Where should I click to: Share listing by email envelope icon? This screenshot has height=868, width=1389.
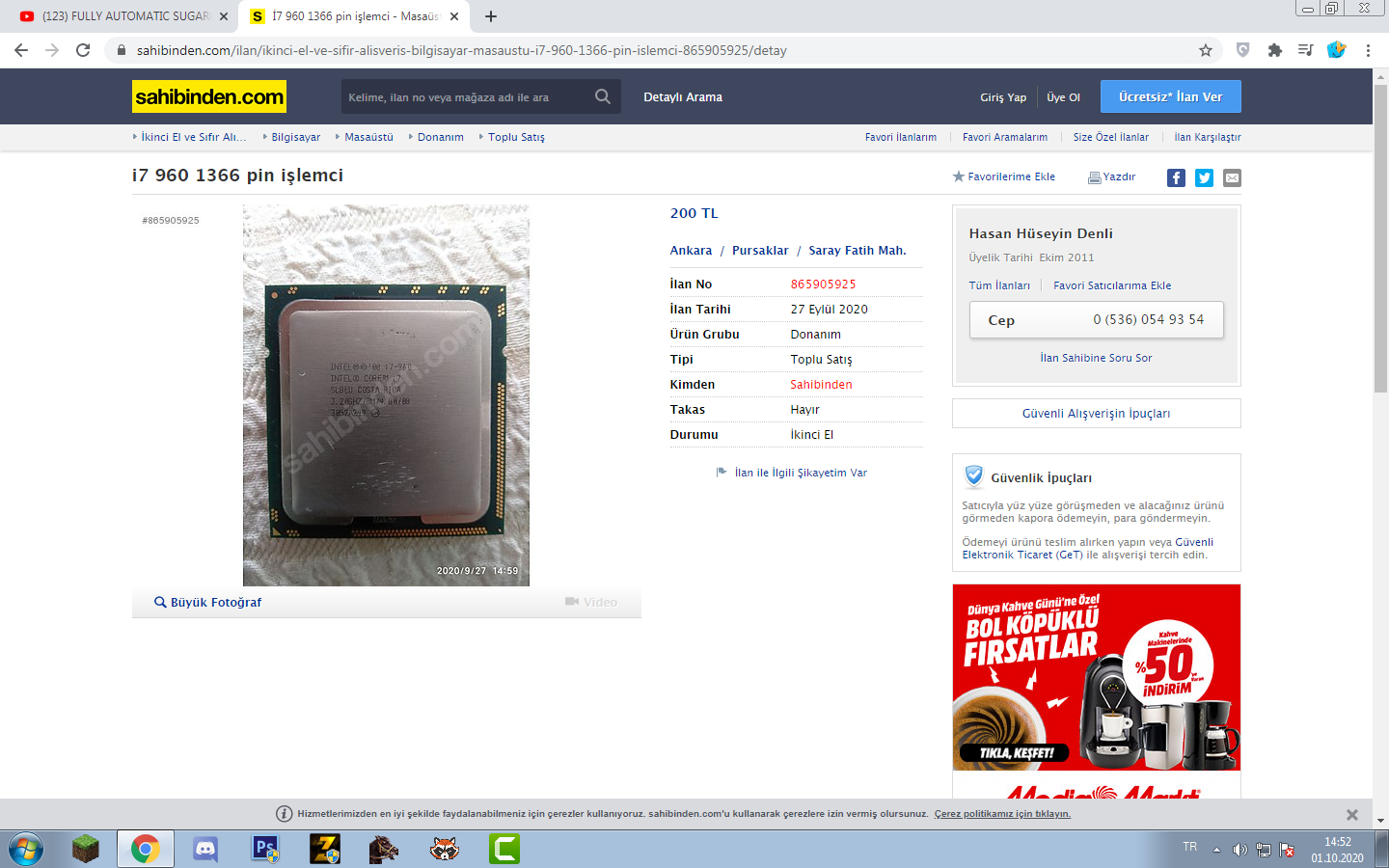point(1232,177)
